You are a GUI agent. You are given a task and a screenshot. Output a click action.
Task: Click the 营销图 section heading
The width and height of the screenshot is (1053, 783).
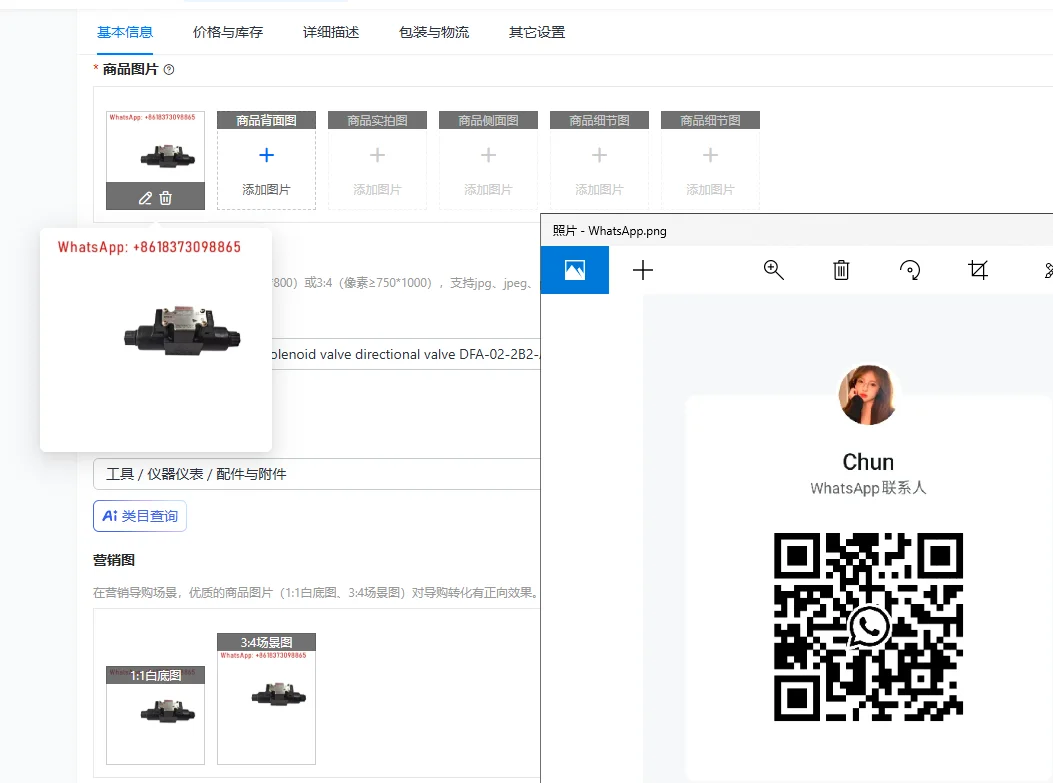pyautogui.click(x=114, y=560)
